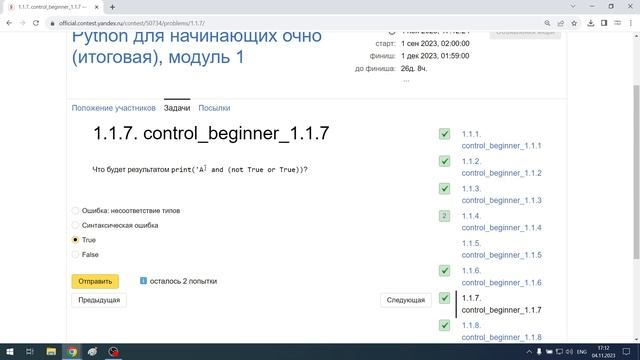The height and width of the screenshot is (360, 640).
Task: Select the answer 'Синтаксическая ошибка'
Action: [75, 225]
